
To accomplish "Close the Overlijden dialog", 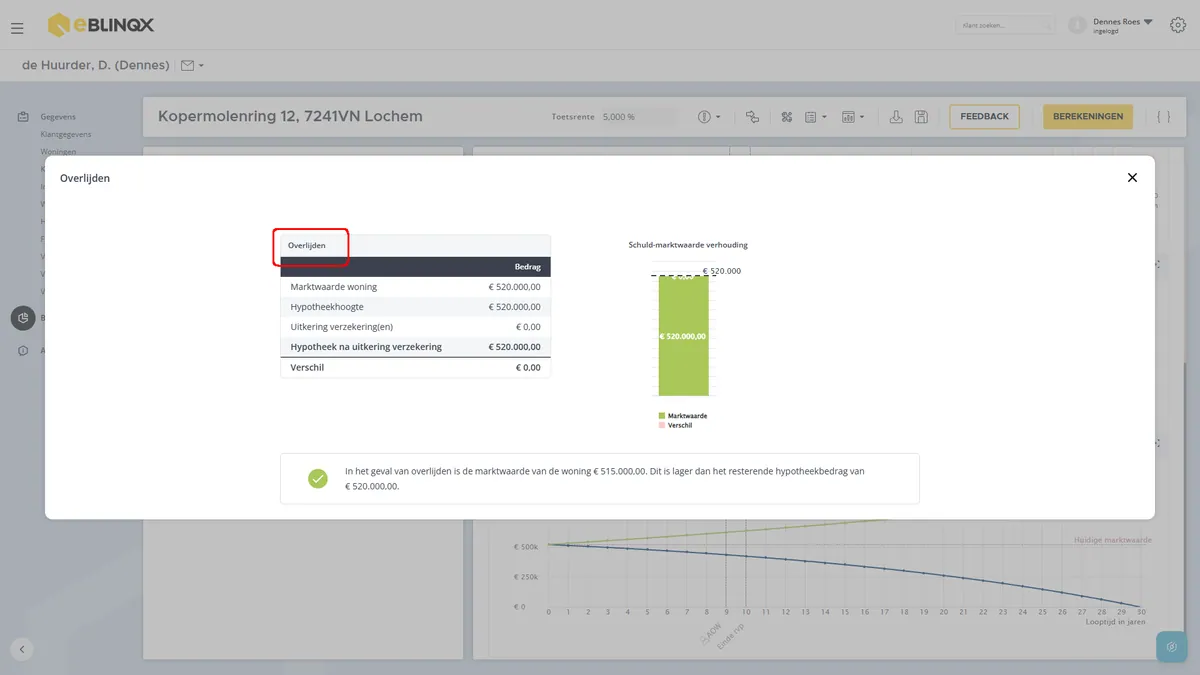I will [x=1132, y=178].
